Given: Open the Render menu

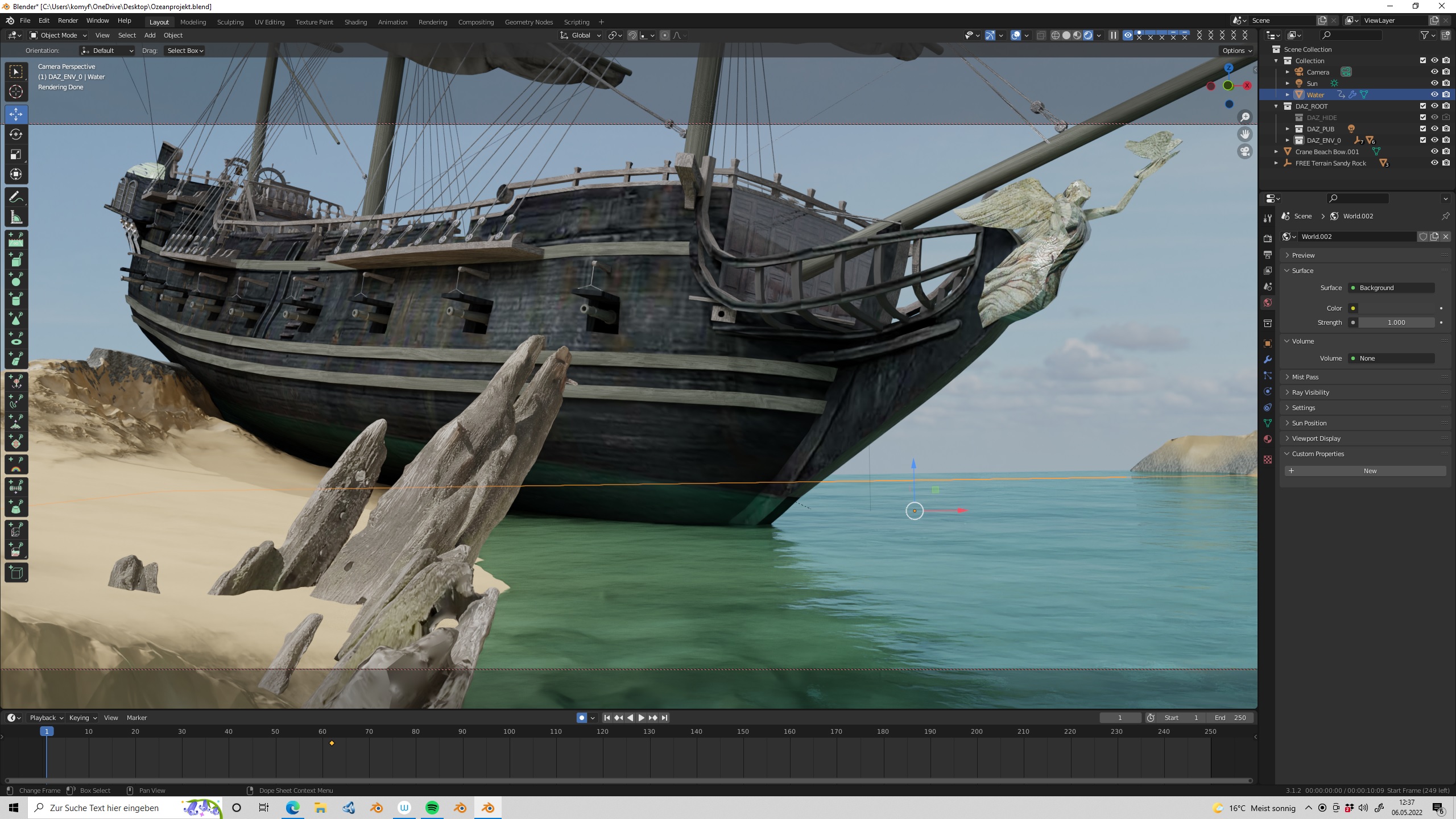Looking at the screenshot, I should tap(68, 20).
